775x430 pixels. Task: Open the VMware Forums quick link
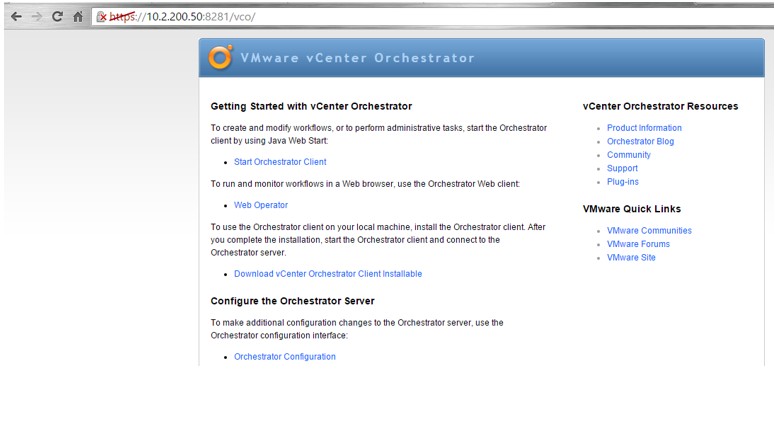(x=638, y=244)
